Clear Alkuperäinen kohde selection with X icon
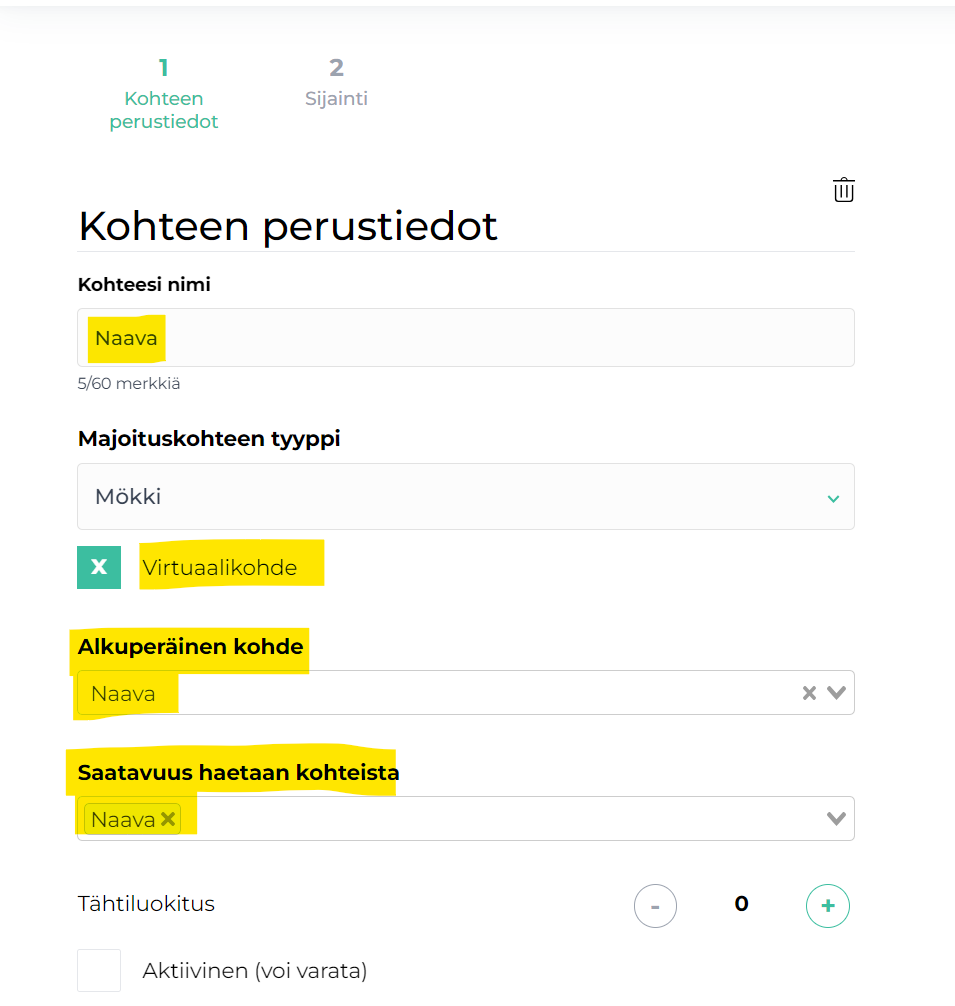955x1006 pixels. coord(809,693)
